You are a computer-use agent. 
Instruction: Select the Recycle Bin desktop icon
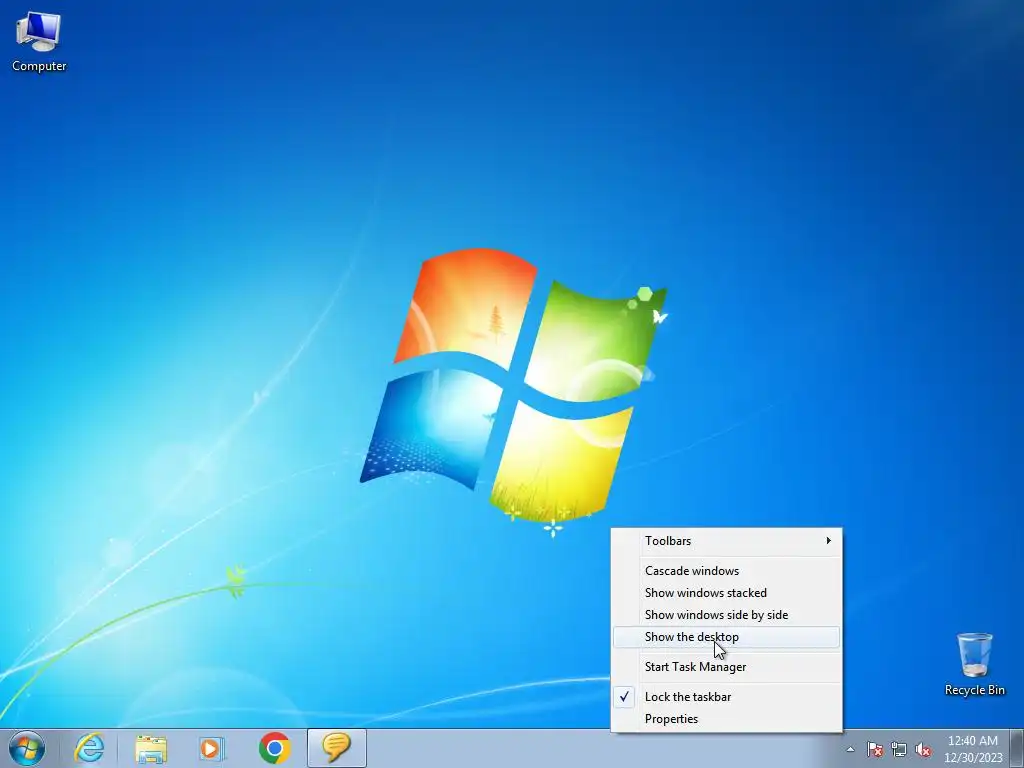pyautogui.click(x=974, y=664)
